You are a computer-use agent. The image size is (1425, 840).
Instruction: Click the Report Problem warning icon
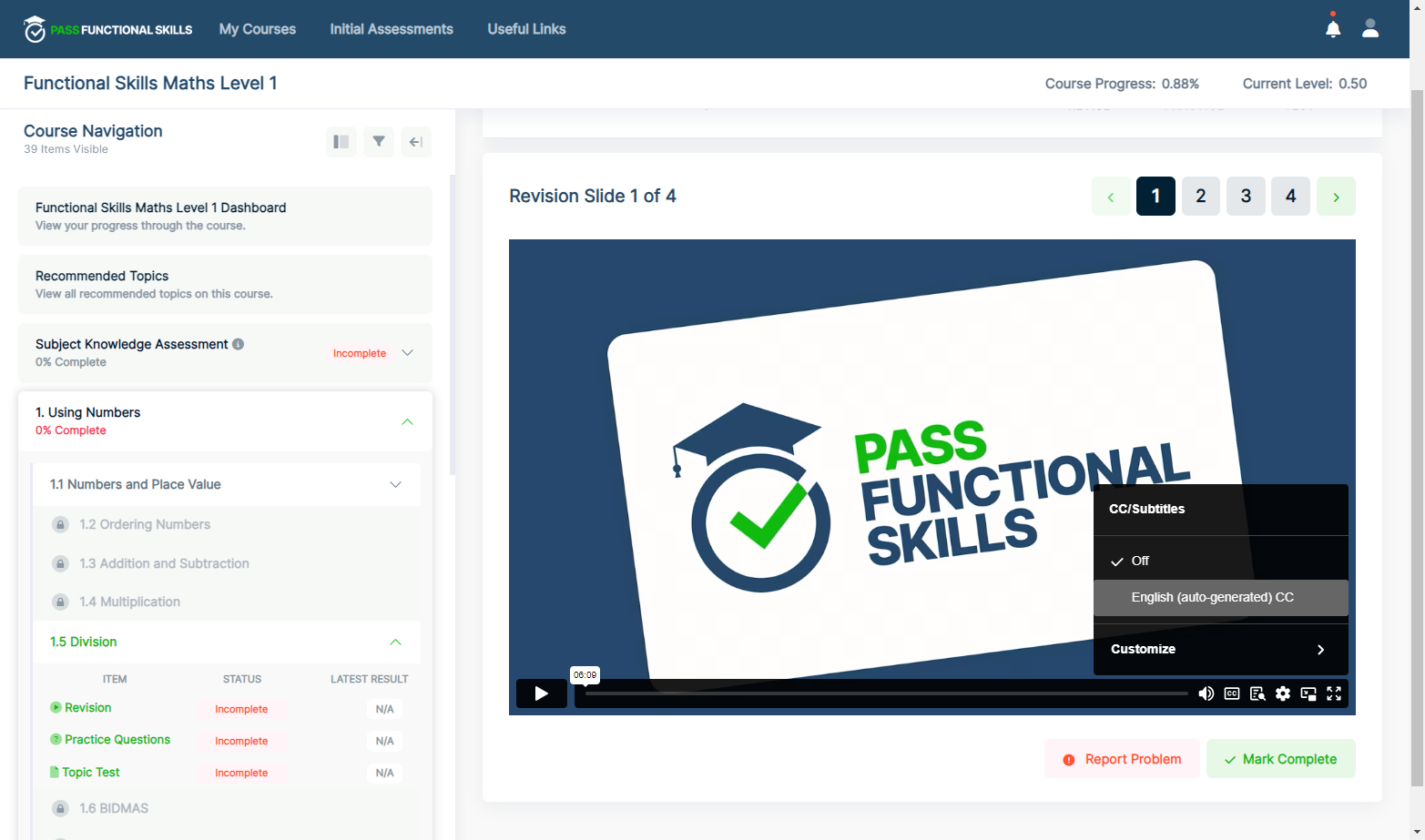[x=1069, y=759]
